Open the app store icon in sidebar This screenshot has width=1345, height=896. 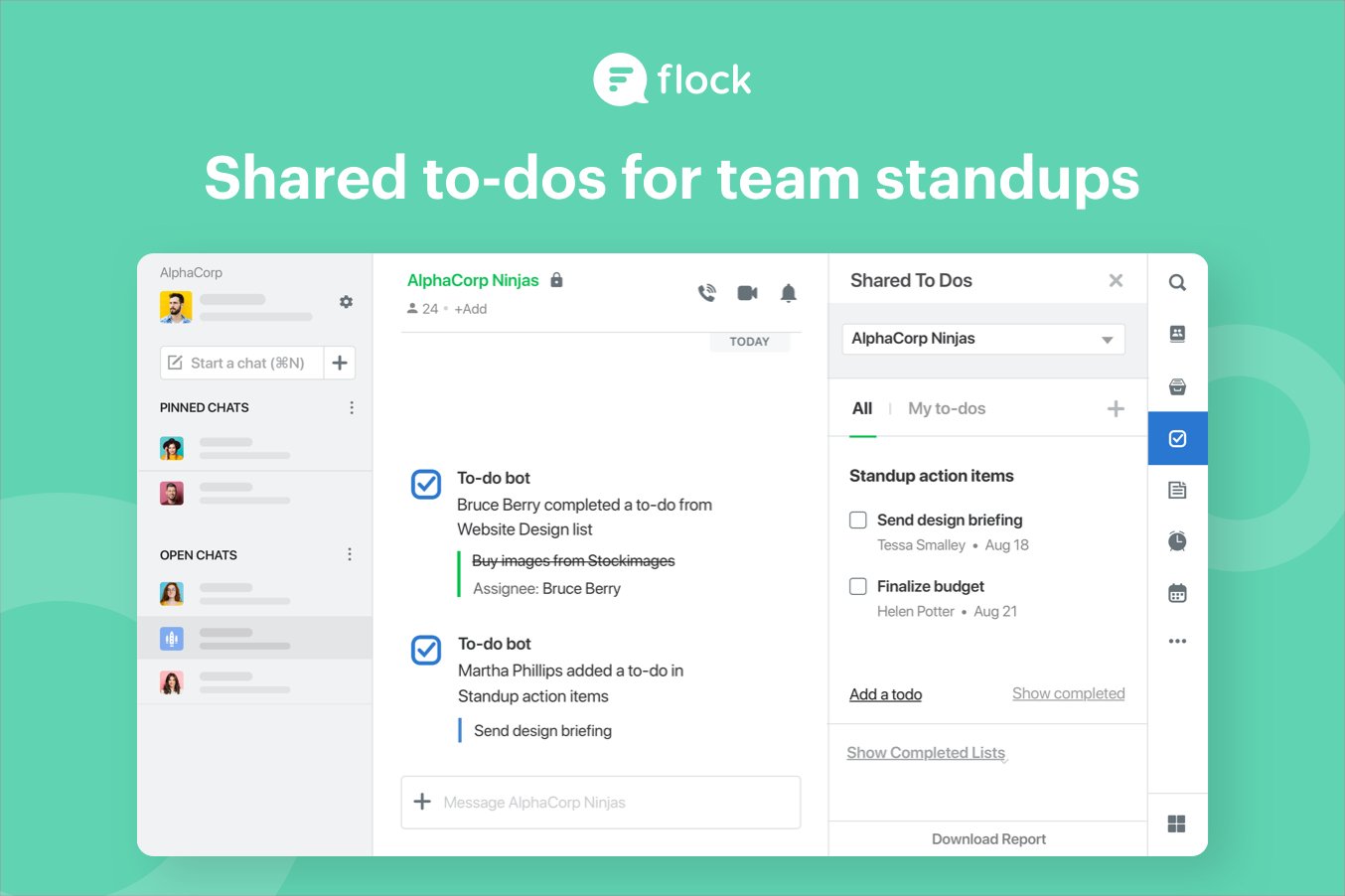tap(1177, 386)
